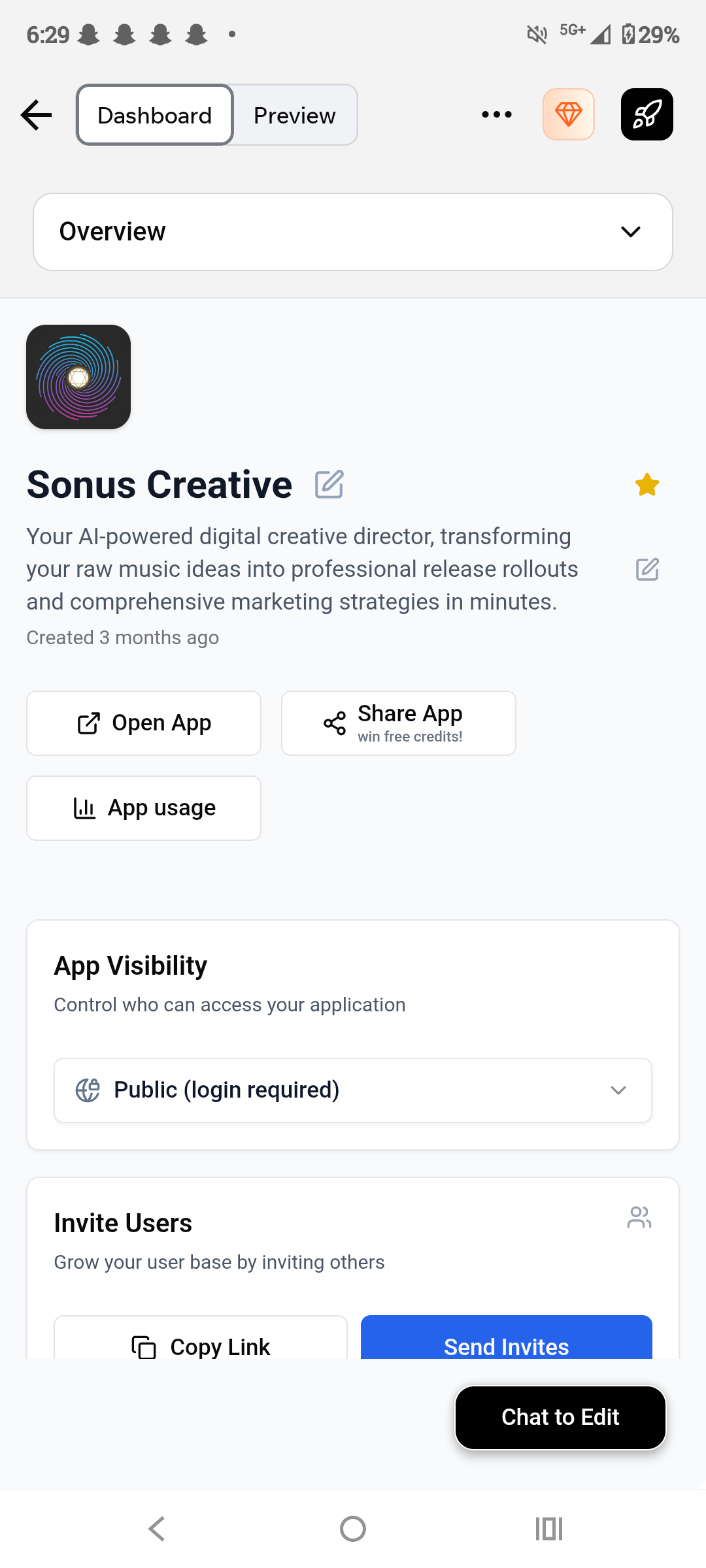Tap the Sonus Creative app logo
This screenshot has height=1568, width=706.
tap(78, 377)
